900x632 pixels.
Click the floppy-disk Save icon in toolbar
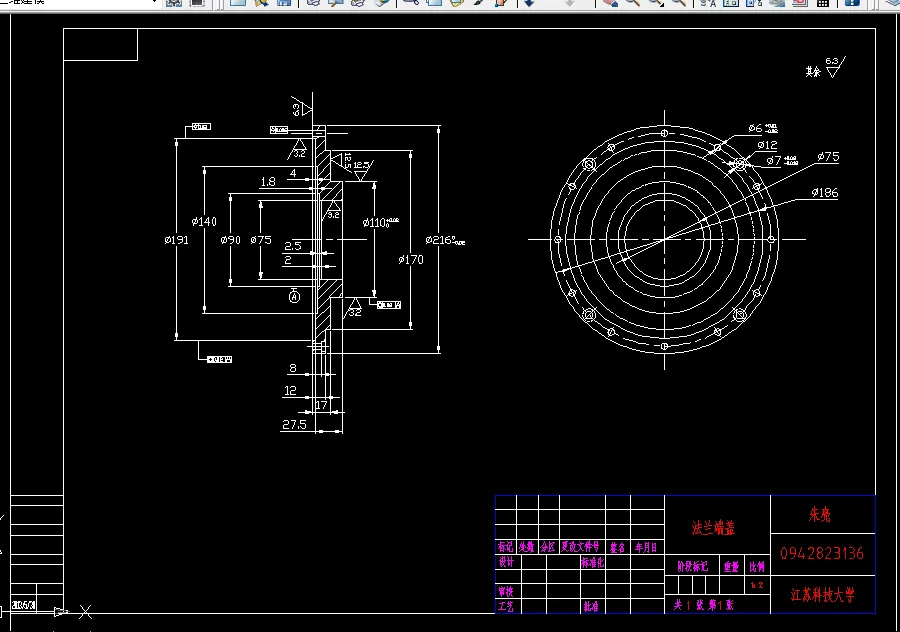pos(284,3)
